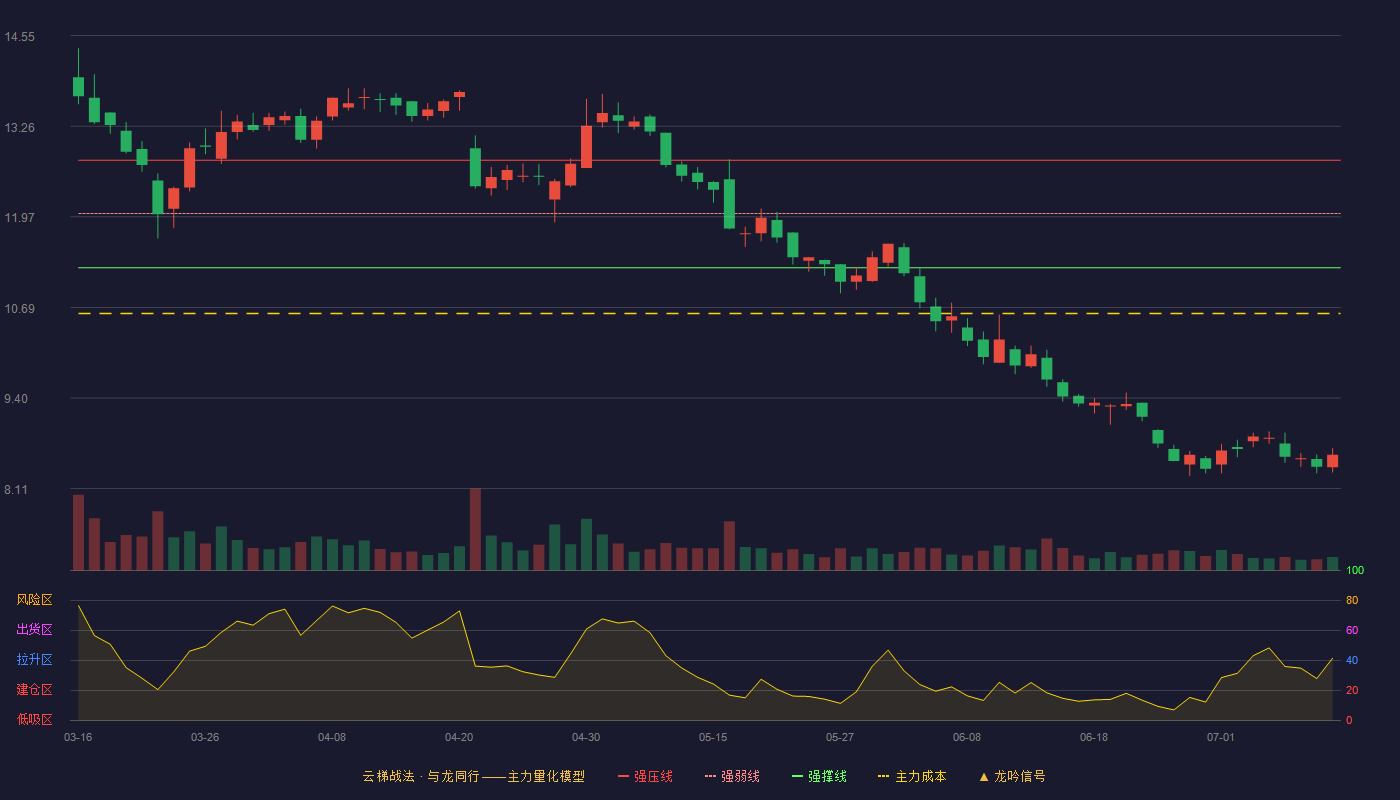The image size is (1400, 800).
Task: Click the chart title 云梯战法 · 与龙同行
Action: point(420,776)
